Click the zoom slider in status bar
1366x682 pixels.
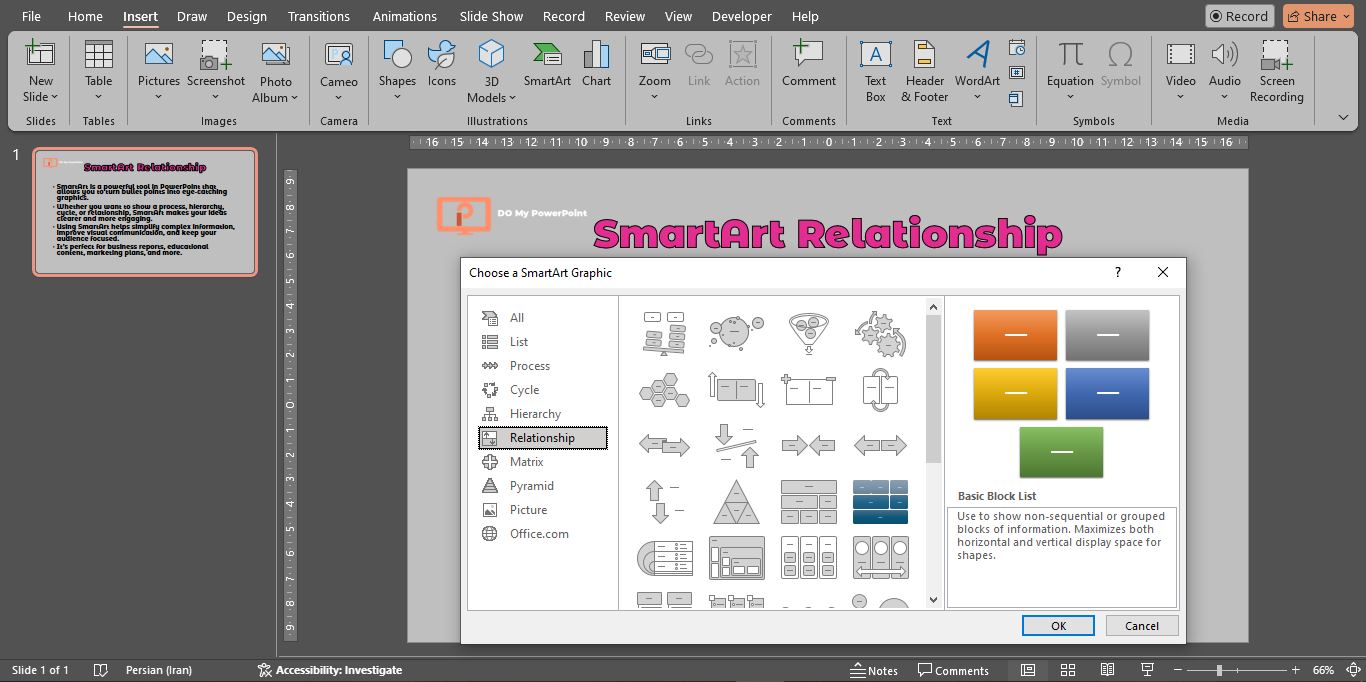1218,670
